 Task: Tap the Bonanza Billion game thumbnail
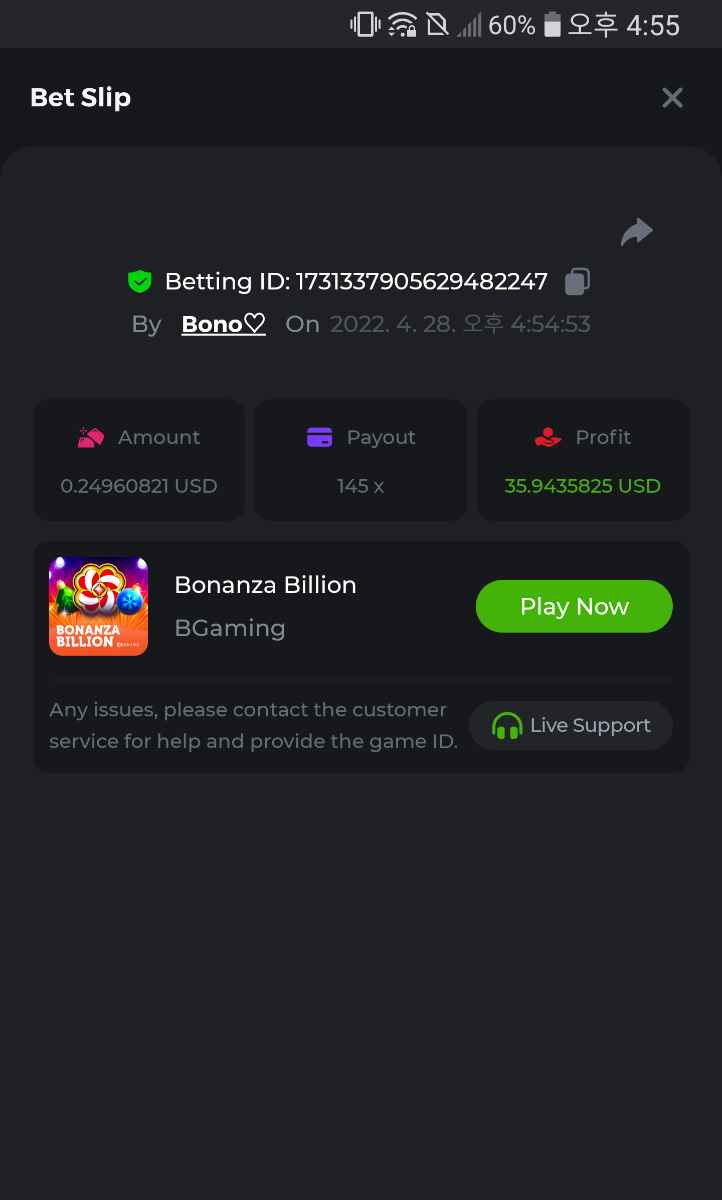98,606
